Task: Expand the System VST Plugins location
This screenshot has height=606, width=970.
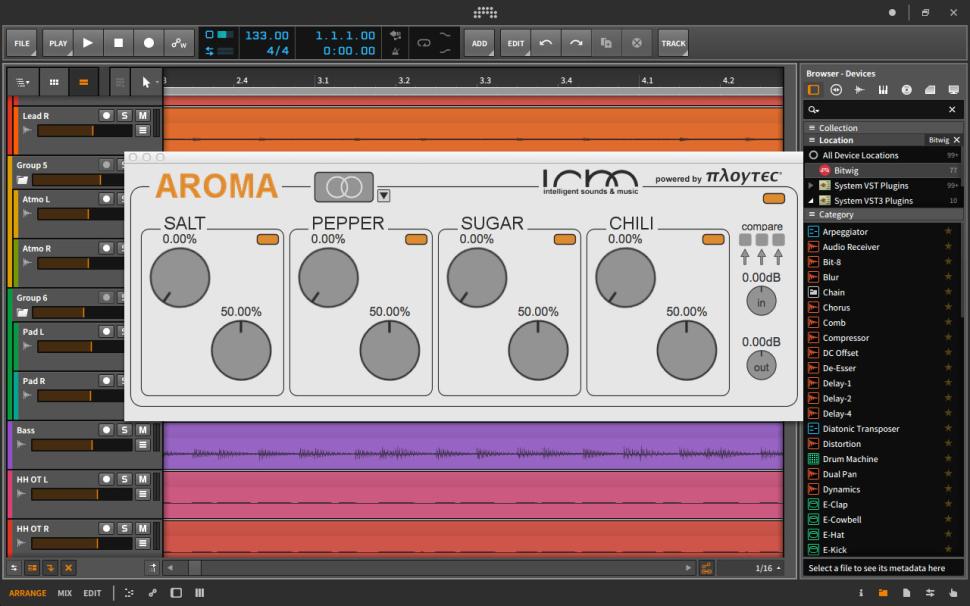Action: 811,185
